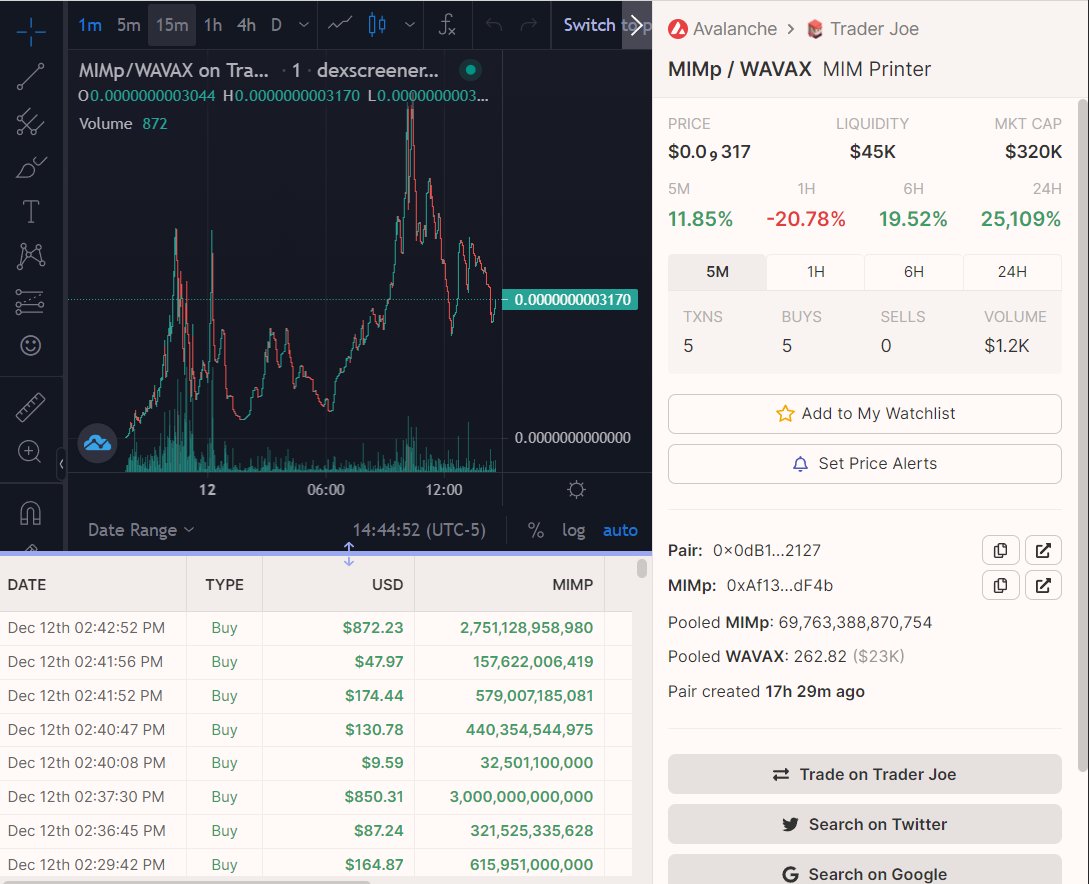This screenshot has width=1089, height=884.
Task: Open chart settings gear icon
Action: (576, 490)
